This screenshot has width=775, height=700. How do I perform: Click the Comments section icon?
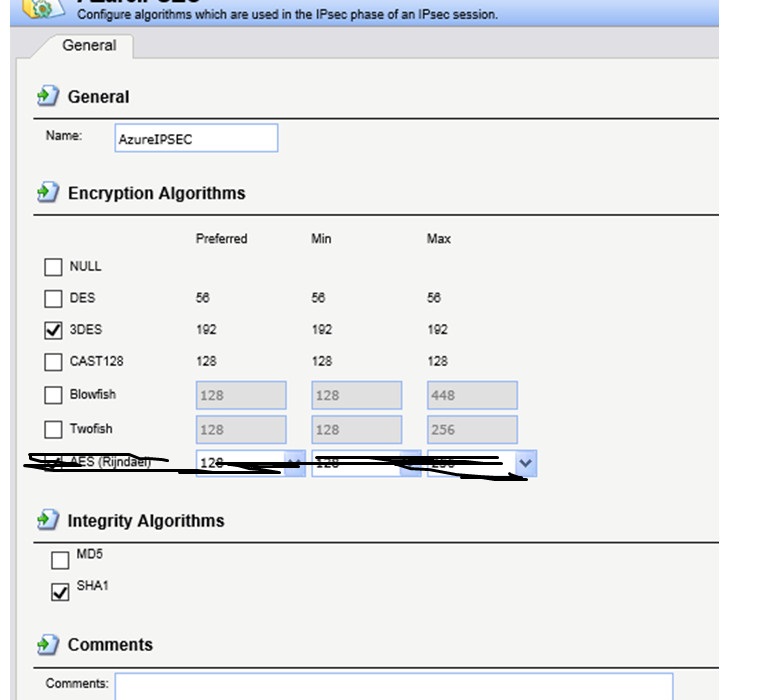pyautogui.click(x=48, y=645)
